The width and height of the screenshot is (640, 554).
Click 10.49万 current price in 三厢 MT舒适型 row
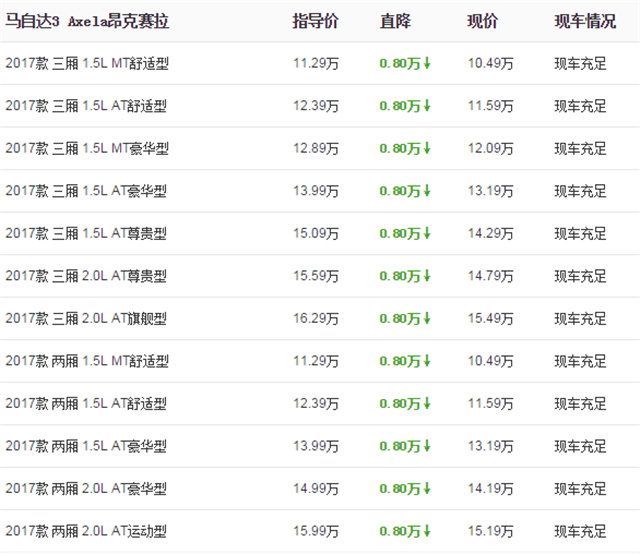point(491,63)
